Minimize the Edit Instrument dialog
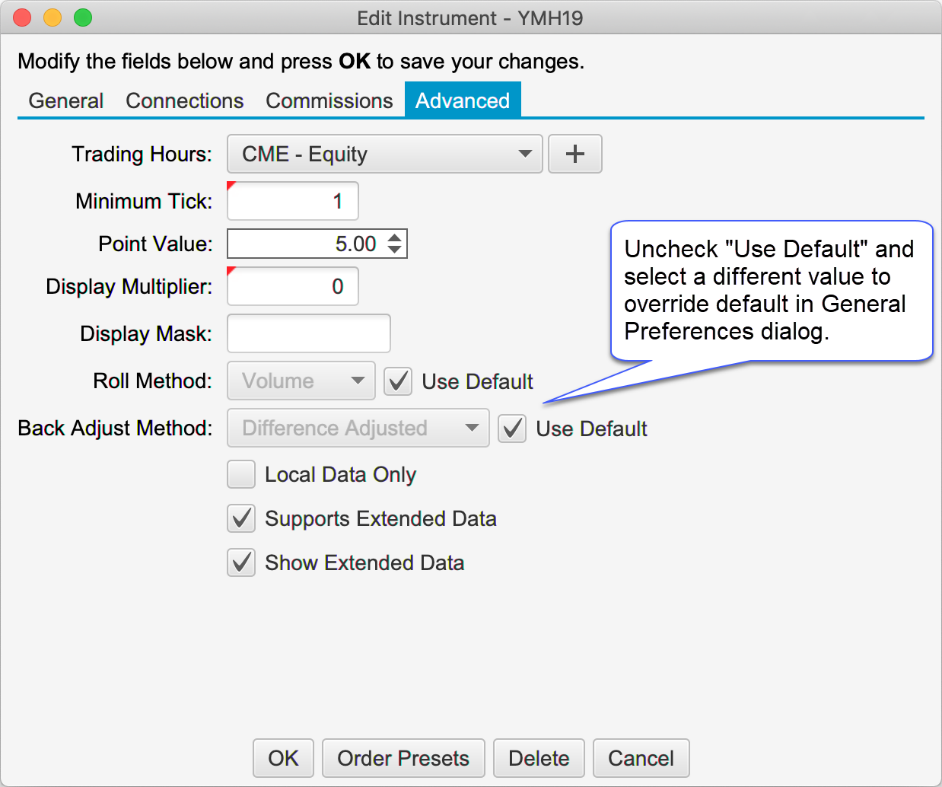Screen dimensions: 942x787 coord(52,18)
